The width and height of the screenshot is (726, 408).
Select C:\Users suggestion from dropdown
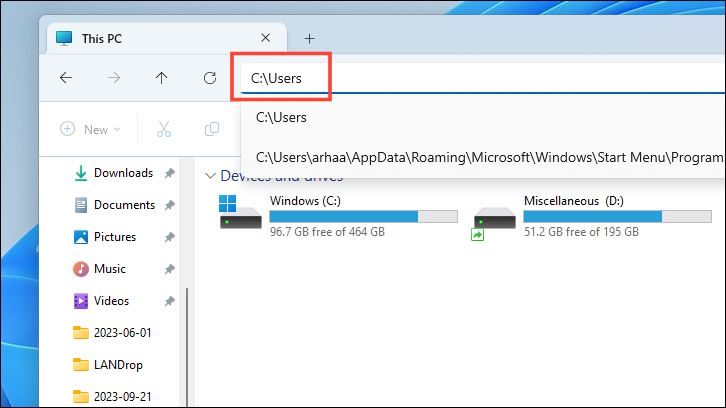pyautogui.click(x=282, y=117)
